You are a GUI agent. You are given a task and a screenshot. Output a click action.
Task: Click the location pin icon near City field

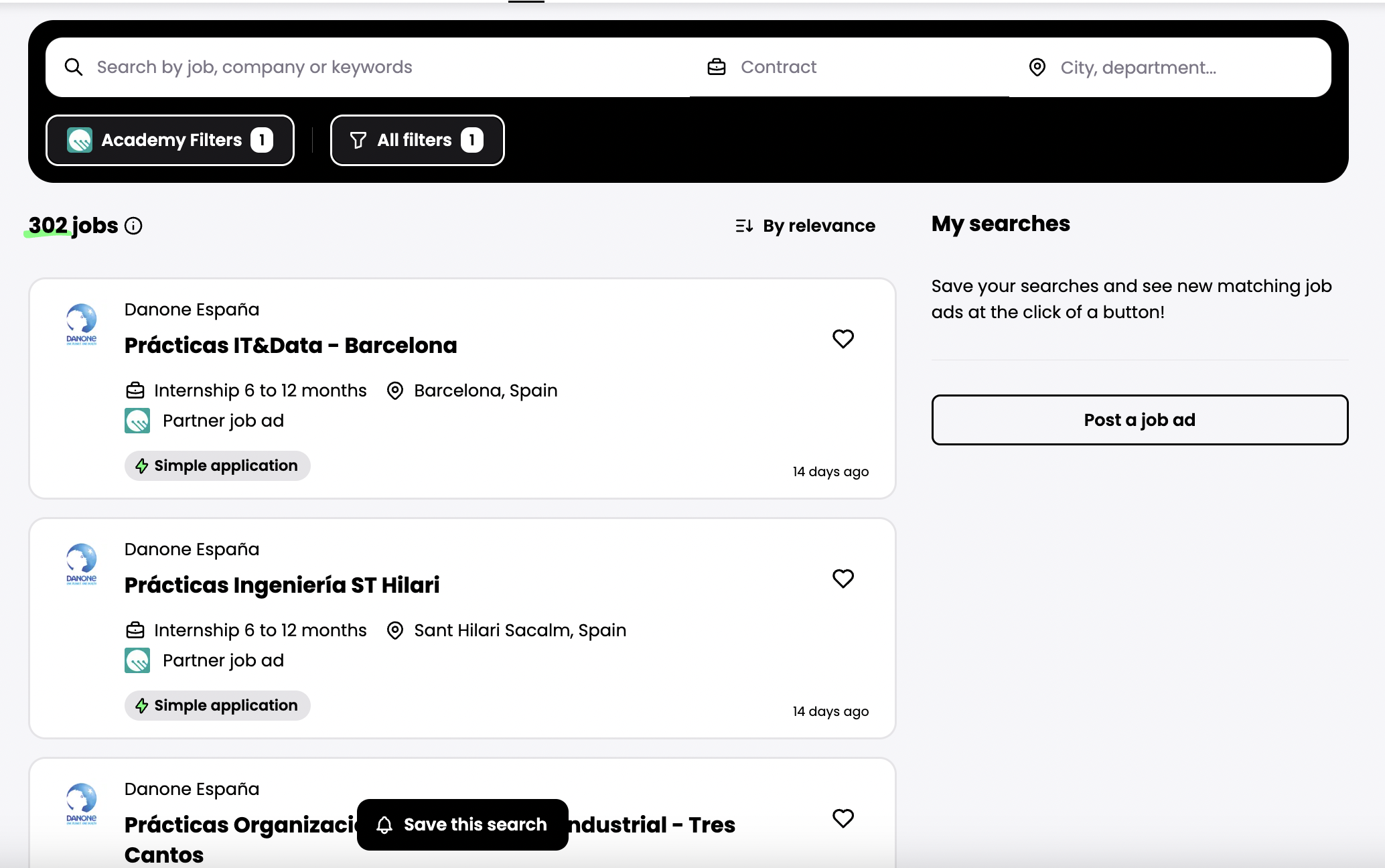click(x=1037, y=67)
